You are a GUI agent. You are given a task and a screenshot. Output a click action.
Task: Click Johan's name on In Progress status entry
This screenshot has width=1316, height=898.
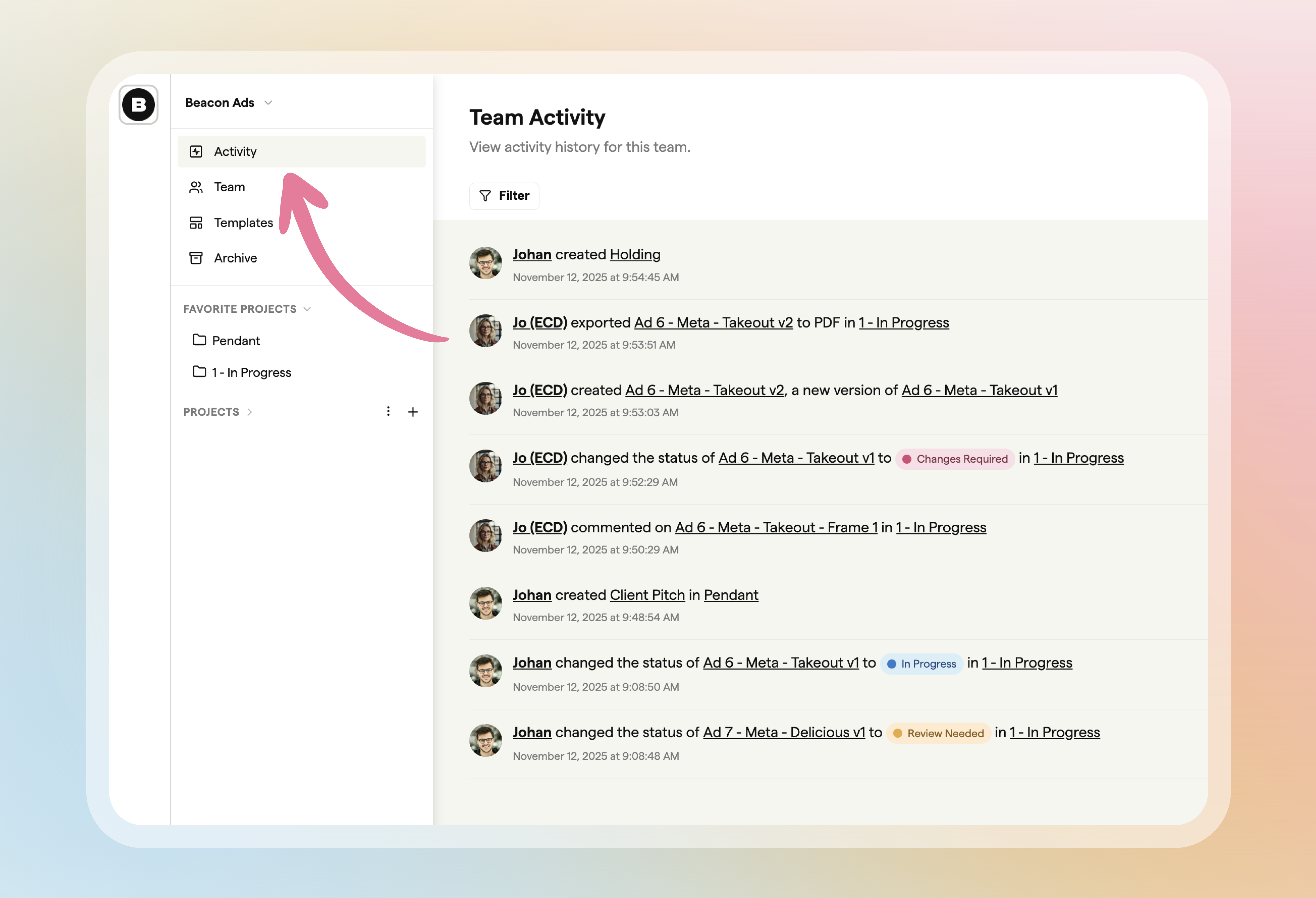tap(532, 662)
